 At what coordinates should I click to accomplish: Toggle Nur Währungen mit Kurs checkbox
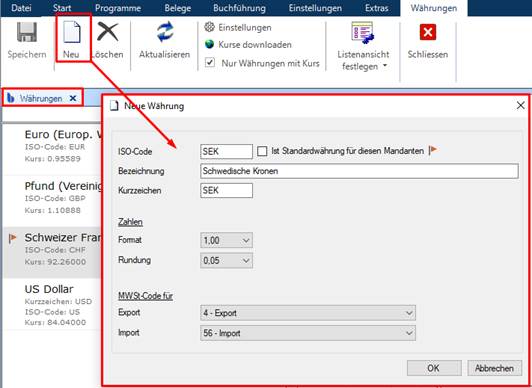click(x=210, y=62)
